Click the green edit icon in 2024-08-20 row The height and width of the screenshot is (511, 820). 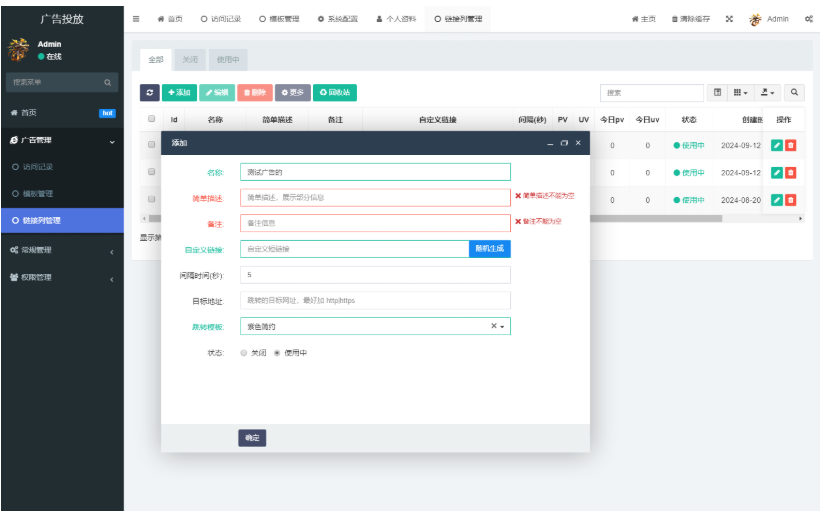[777, 200]
